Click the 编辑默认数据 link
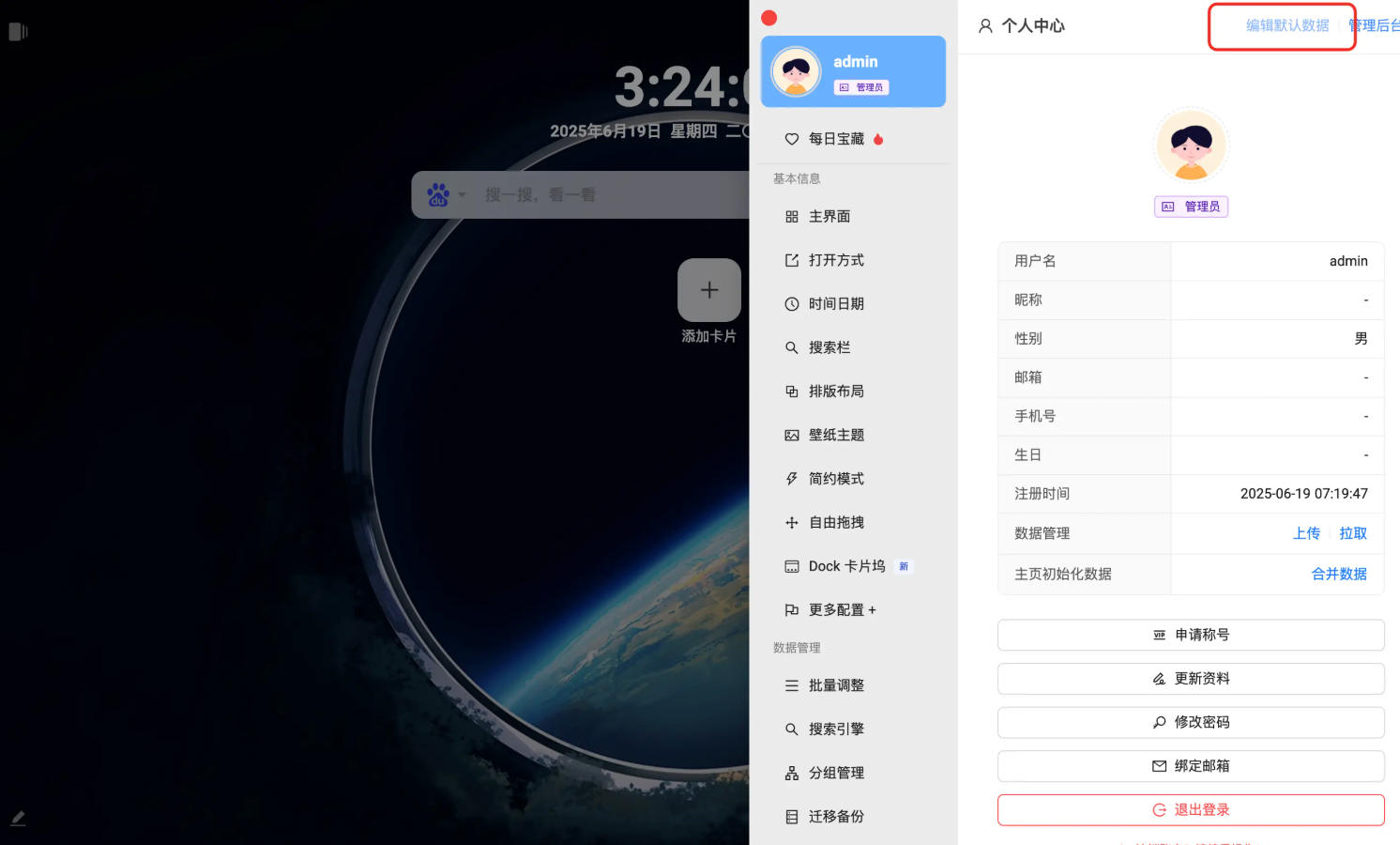The height and width of the screenshot is (845, 1400). point(1287,25)
